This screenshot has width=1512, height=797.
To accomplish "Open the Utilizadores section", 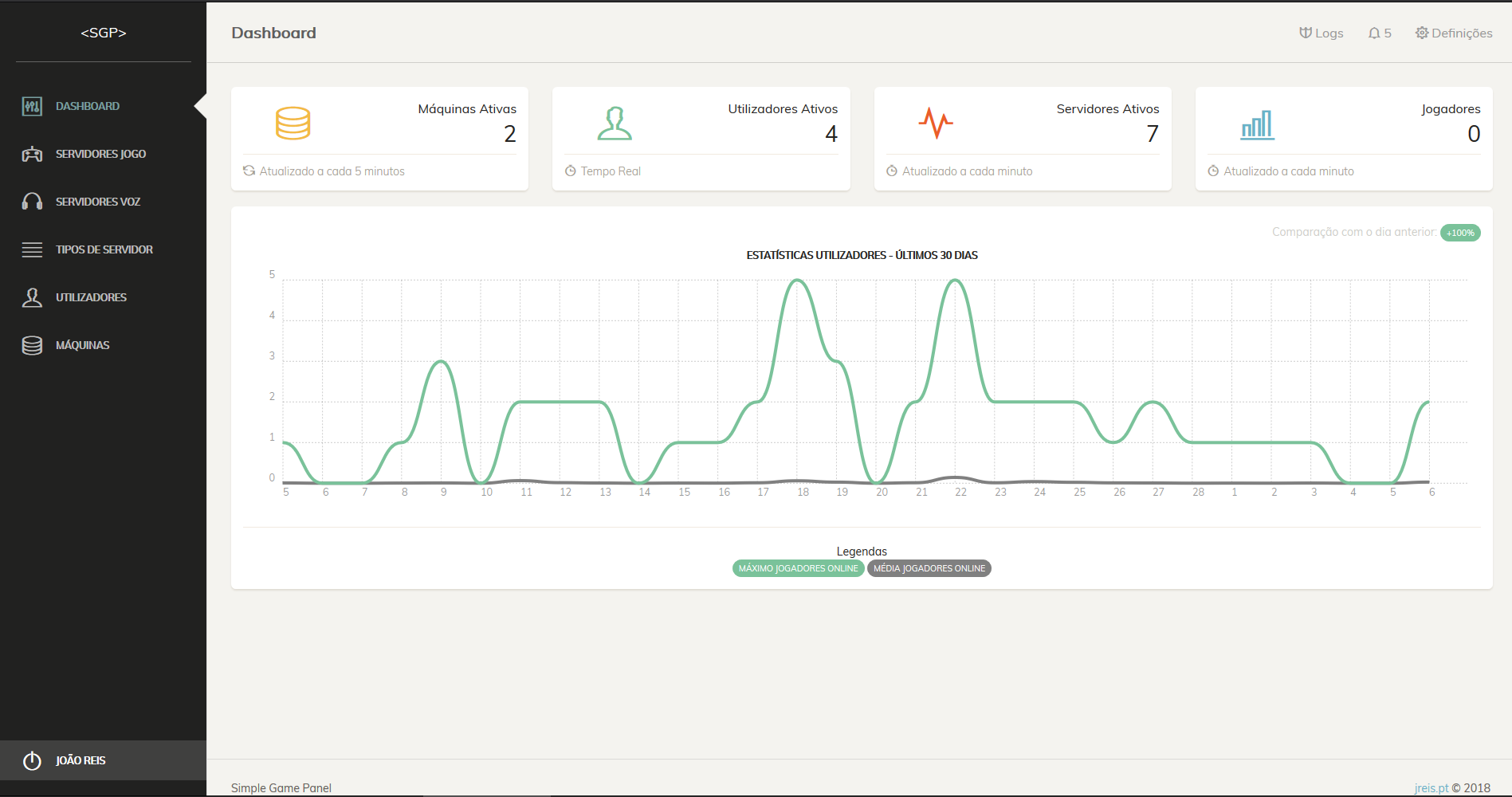I will coord(104,297).
